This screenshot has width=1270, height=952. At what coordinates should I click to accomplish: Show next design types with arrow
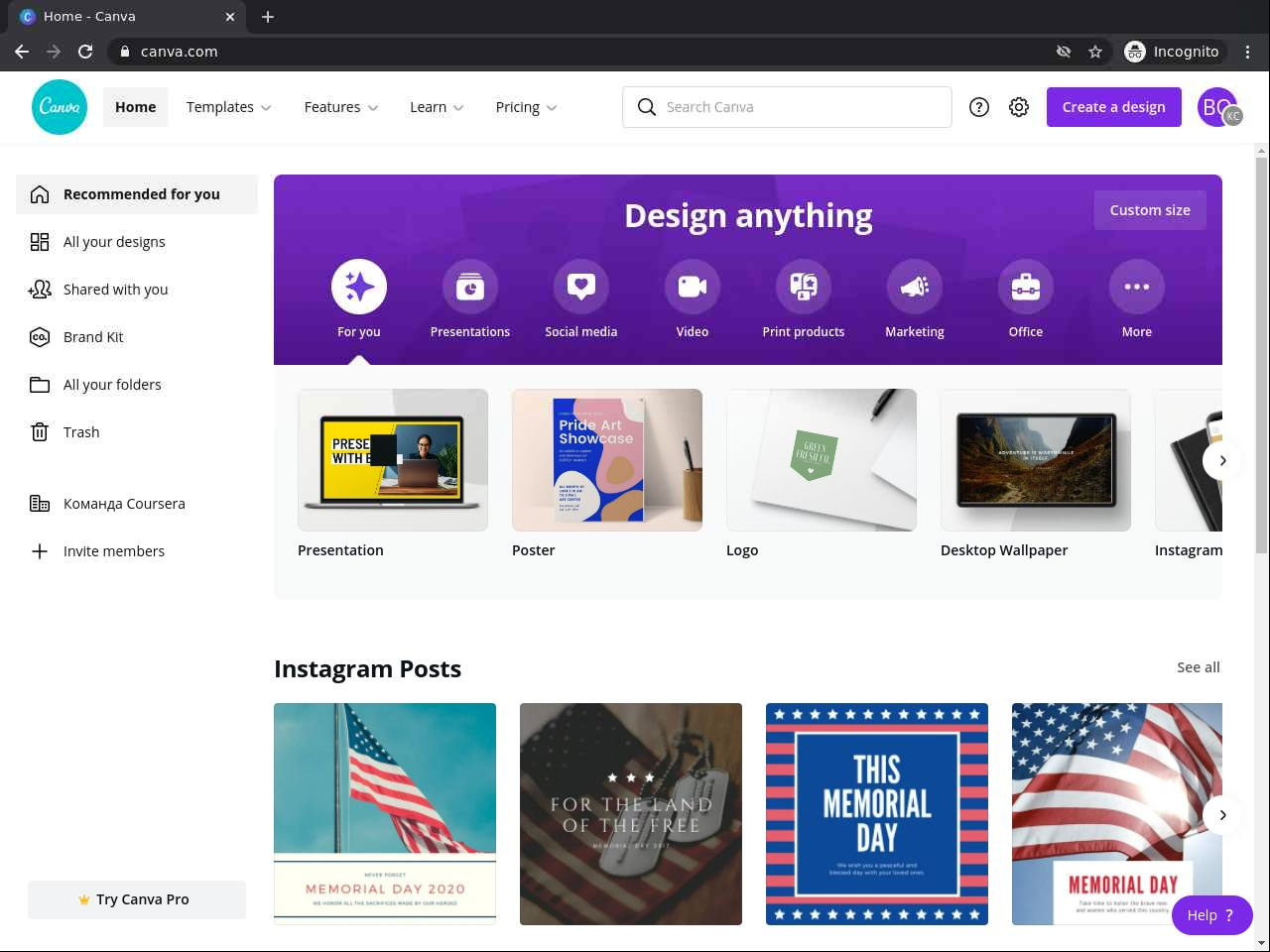point(1222,460)
